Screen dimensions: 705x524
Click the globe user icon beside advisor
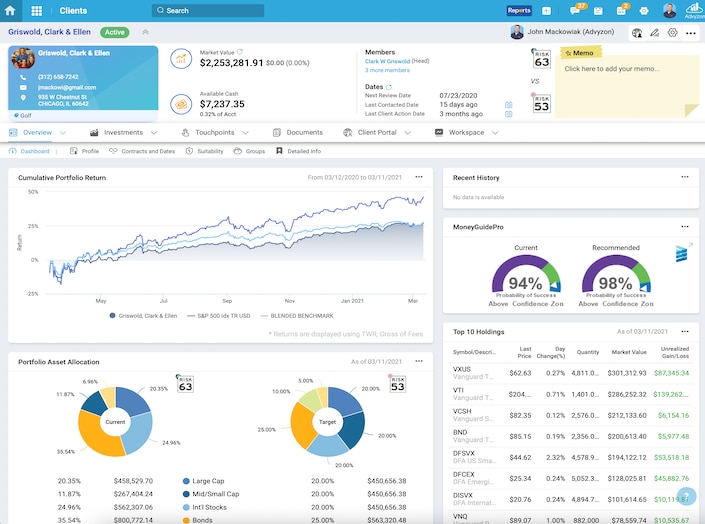tap(637, 33)
